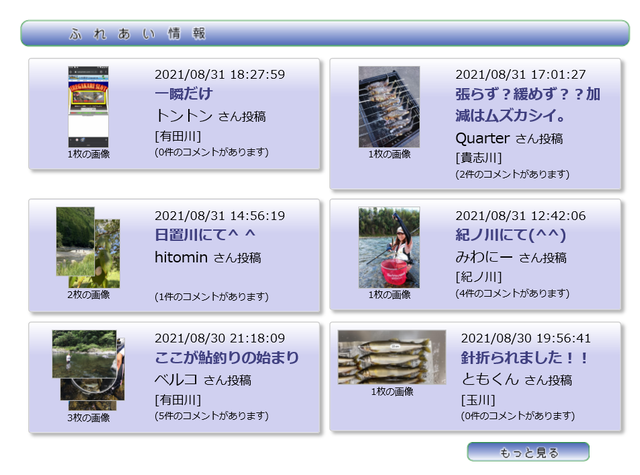Click the 0-comment text in 一瞬だけ post
Image resolution: width=640 pixels, height=475 pixels.
pos(211,153)
